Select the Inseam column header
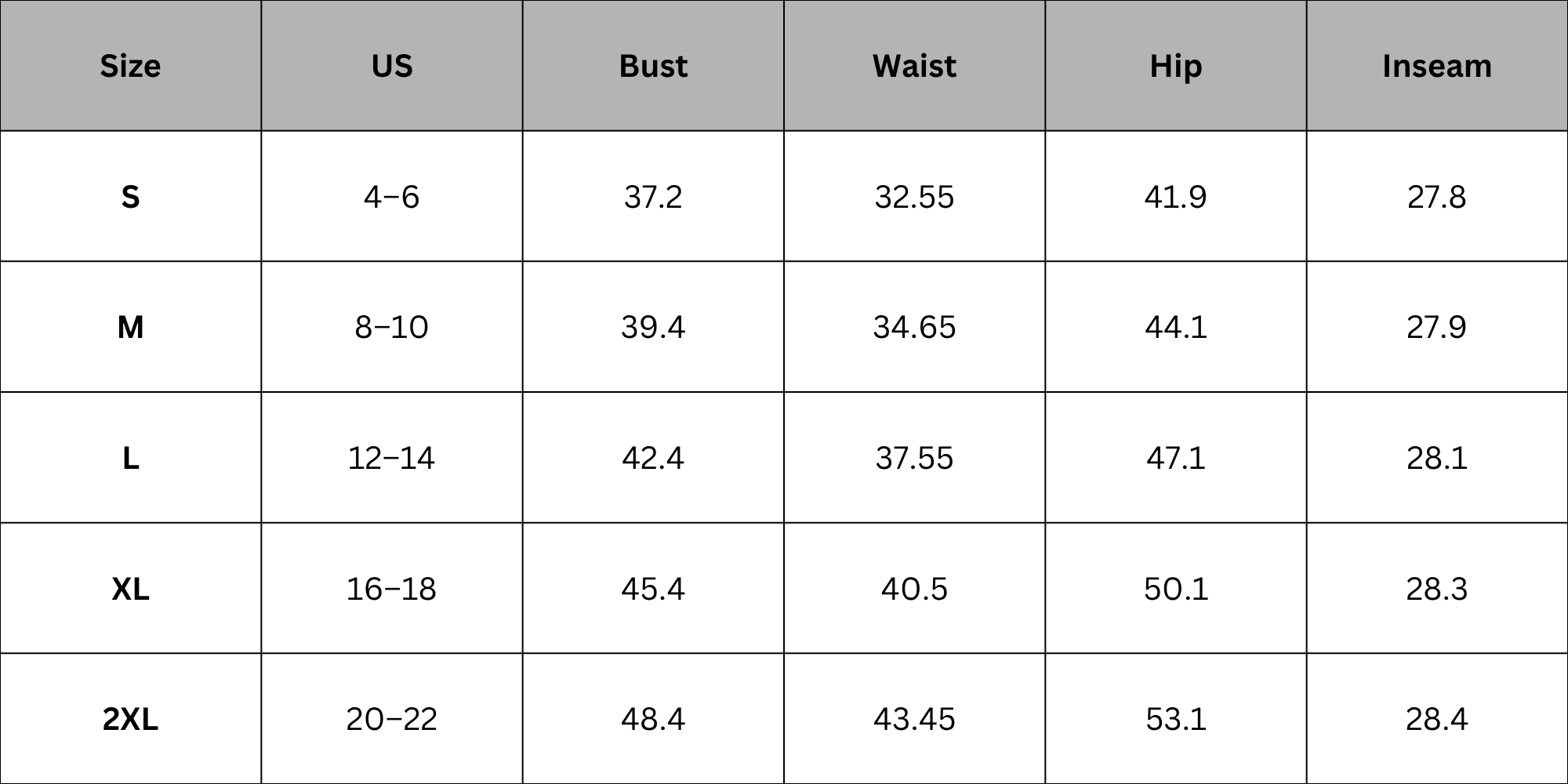This screenshot has width=1568, height=784. pyautogui.click(x=1437, y=66)
